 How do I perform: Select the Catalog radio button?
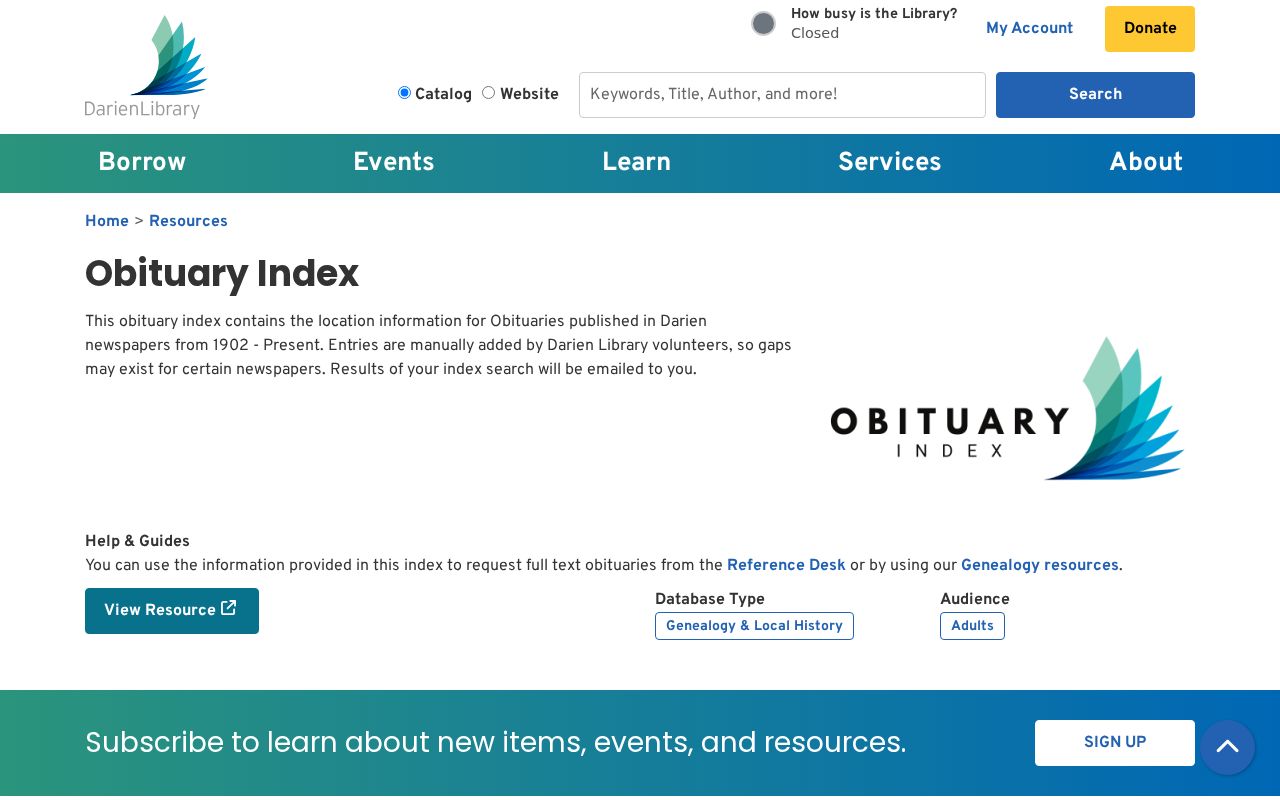[404, 93]
